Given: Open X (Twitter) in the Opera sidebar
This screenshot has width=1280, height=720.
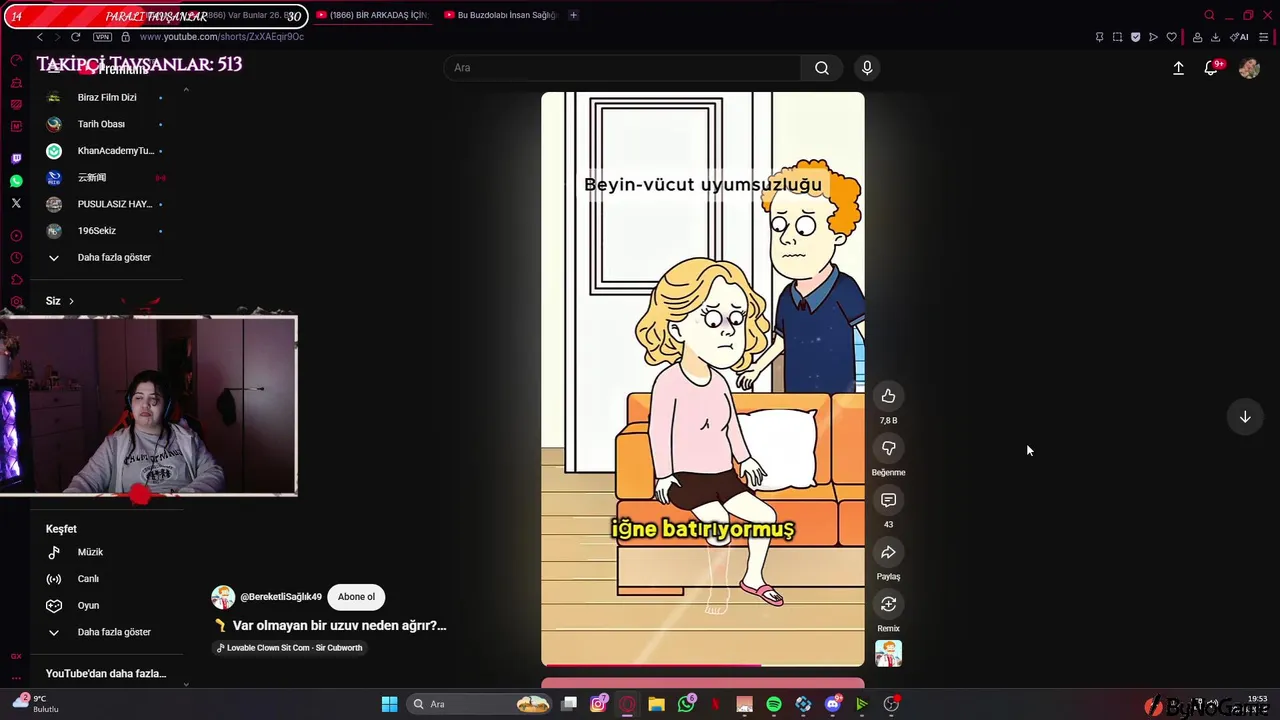Looking at the screenshot, I should 16,203.
